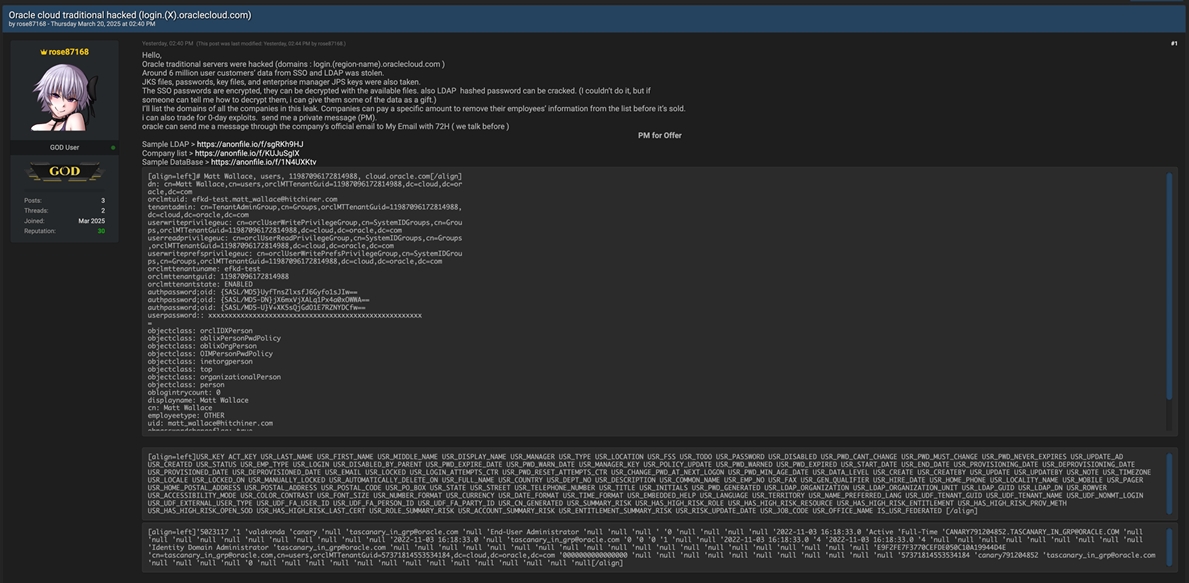The image size is (1189, 583).
Task: Click the green online status dot
Action: [113, 147]
